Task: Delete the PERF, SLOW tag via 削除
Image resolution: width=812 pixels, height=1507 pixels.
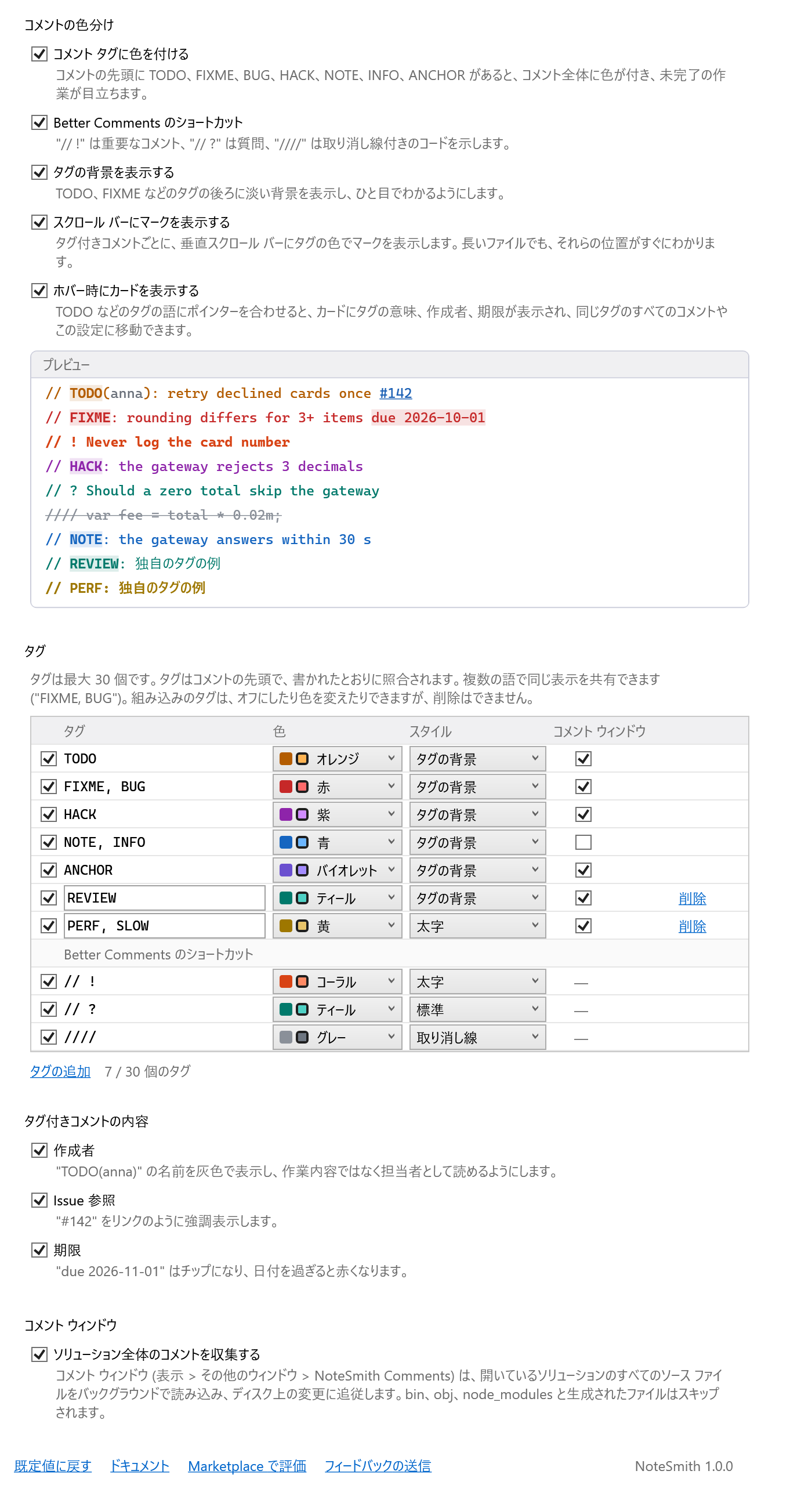Action: tap(692, 927)
